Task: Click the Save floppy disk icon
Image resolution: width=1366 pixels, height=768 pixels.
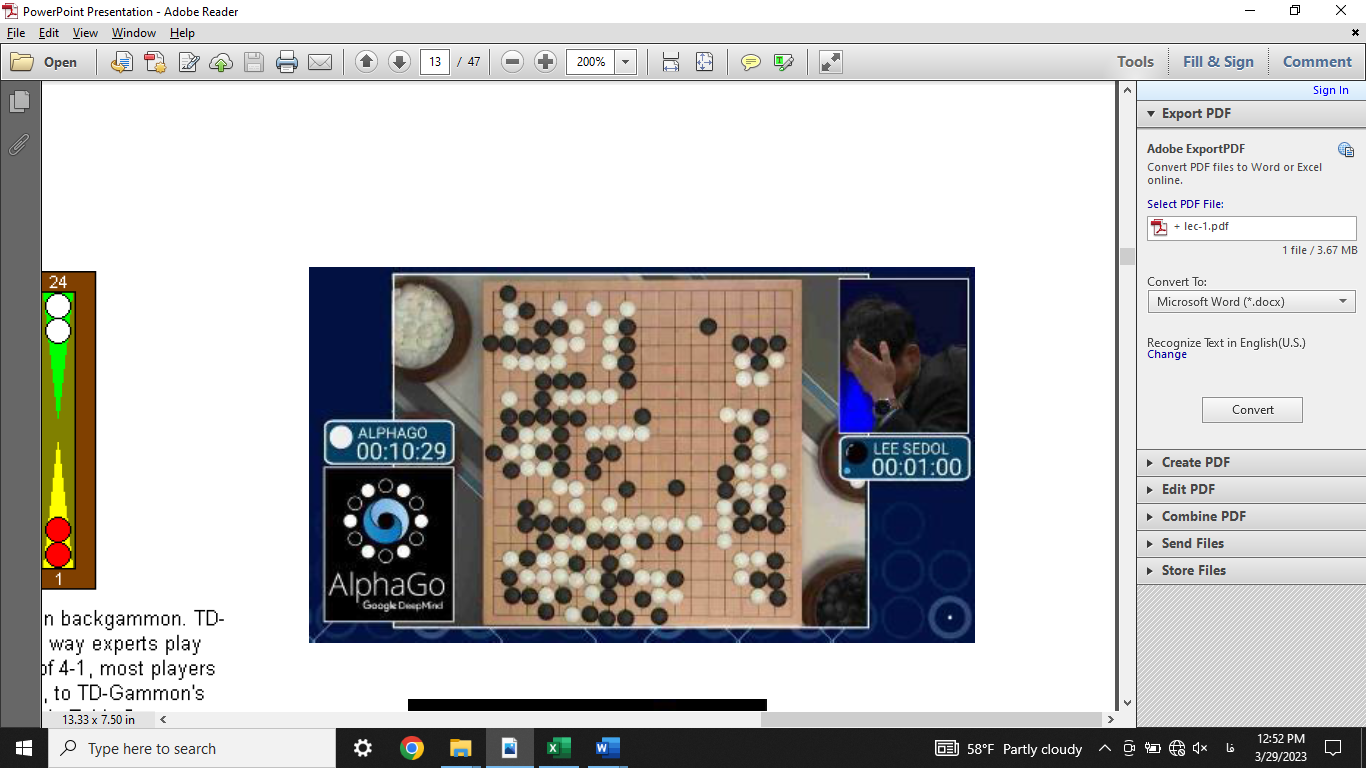Action: click(x=254, y=62)
